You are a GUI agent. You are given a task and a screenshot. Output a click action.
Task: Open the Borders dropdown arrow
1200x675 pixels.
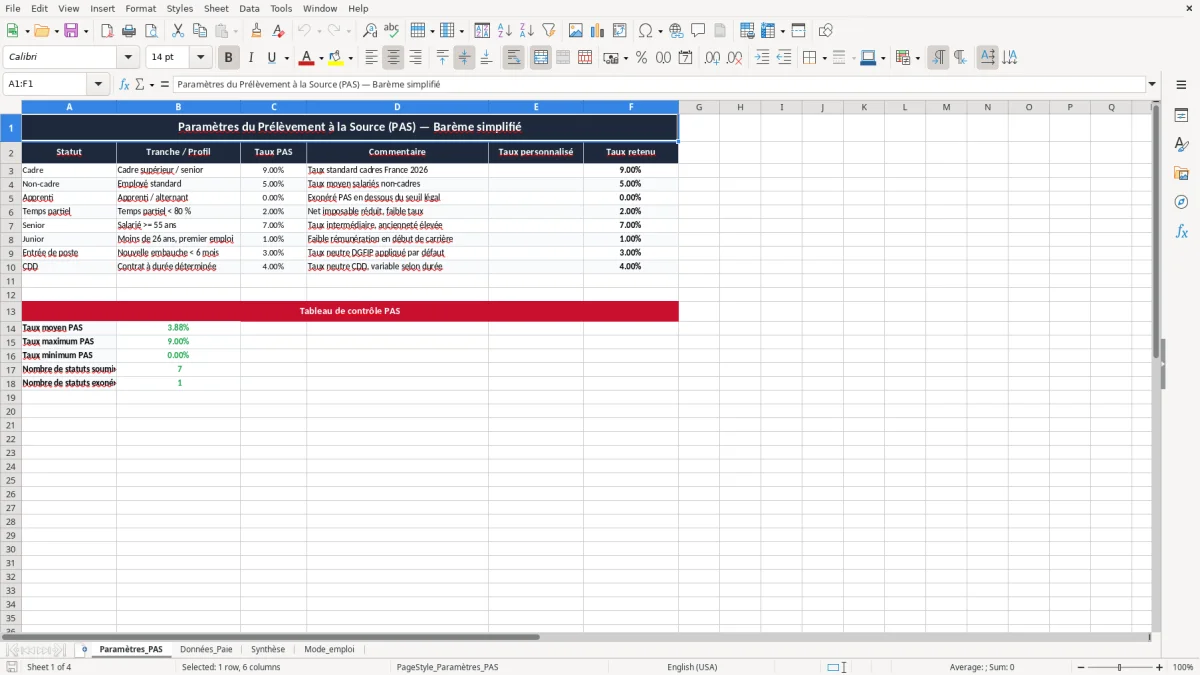click(x=824, y=58)
